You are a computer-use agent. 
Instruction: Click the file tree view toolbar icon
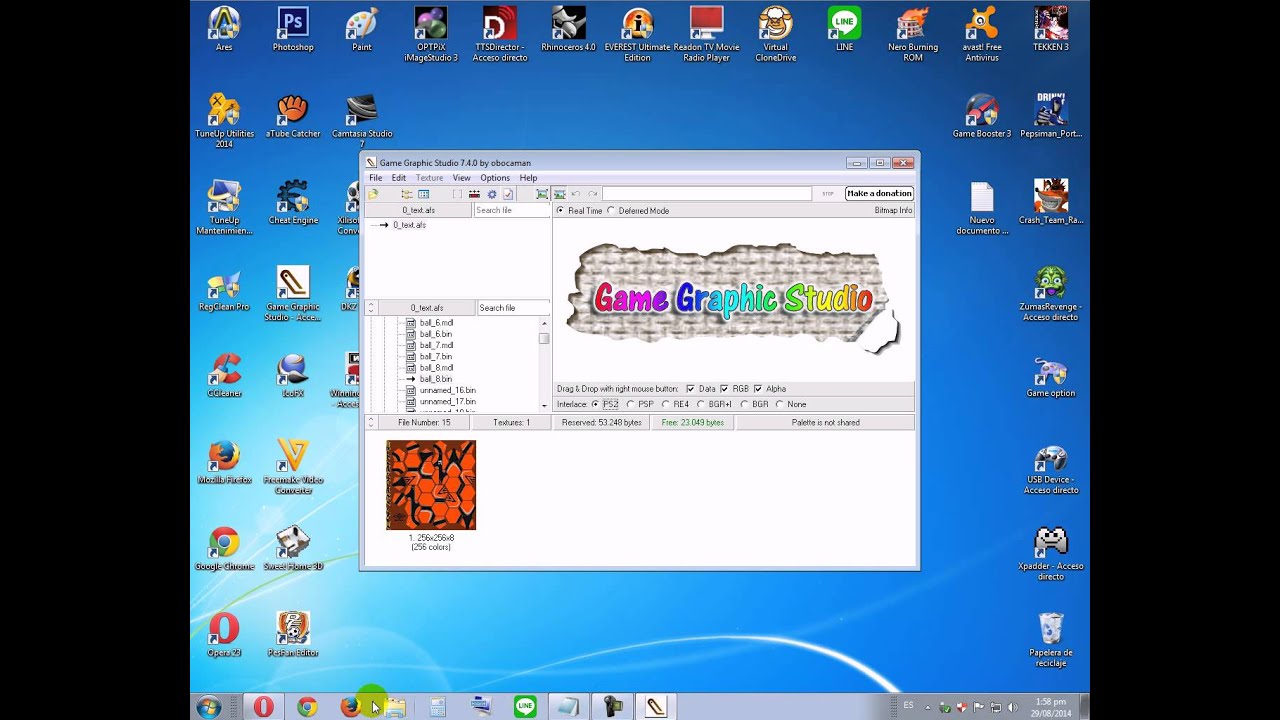406,194
